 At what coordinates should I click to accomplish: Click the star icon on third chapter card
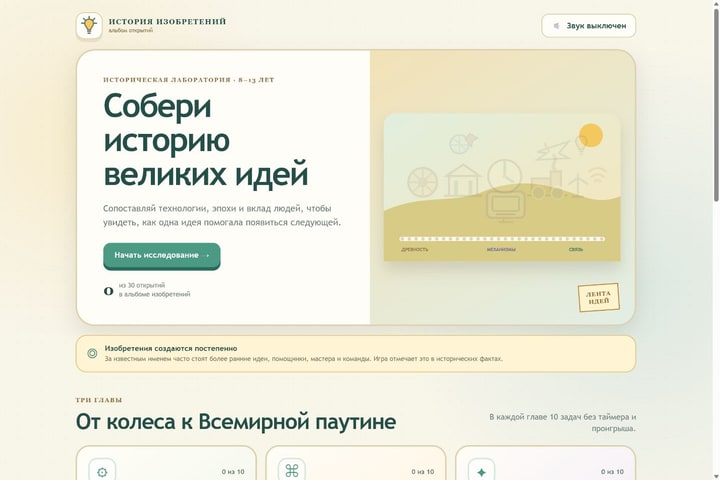pos(481,472)
